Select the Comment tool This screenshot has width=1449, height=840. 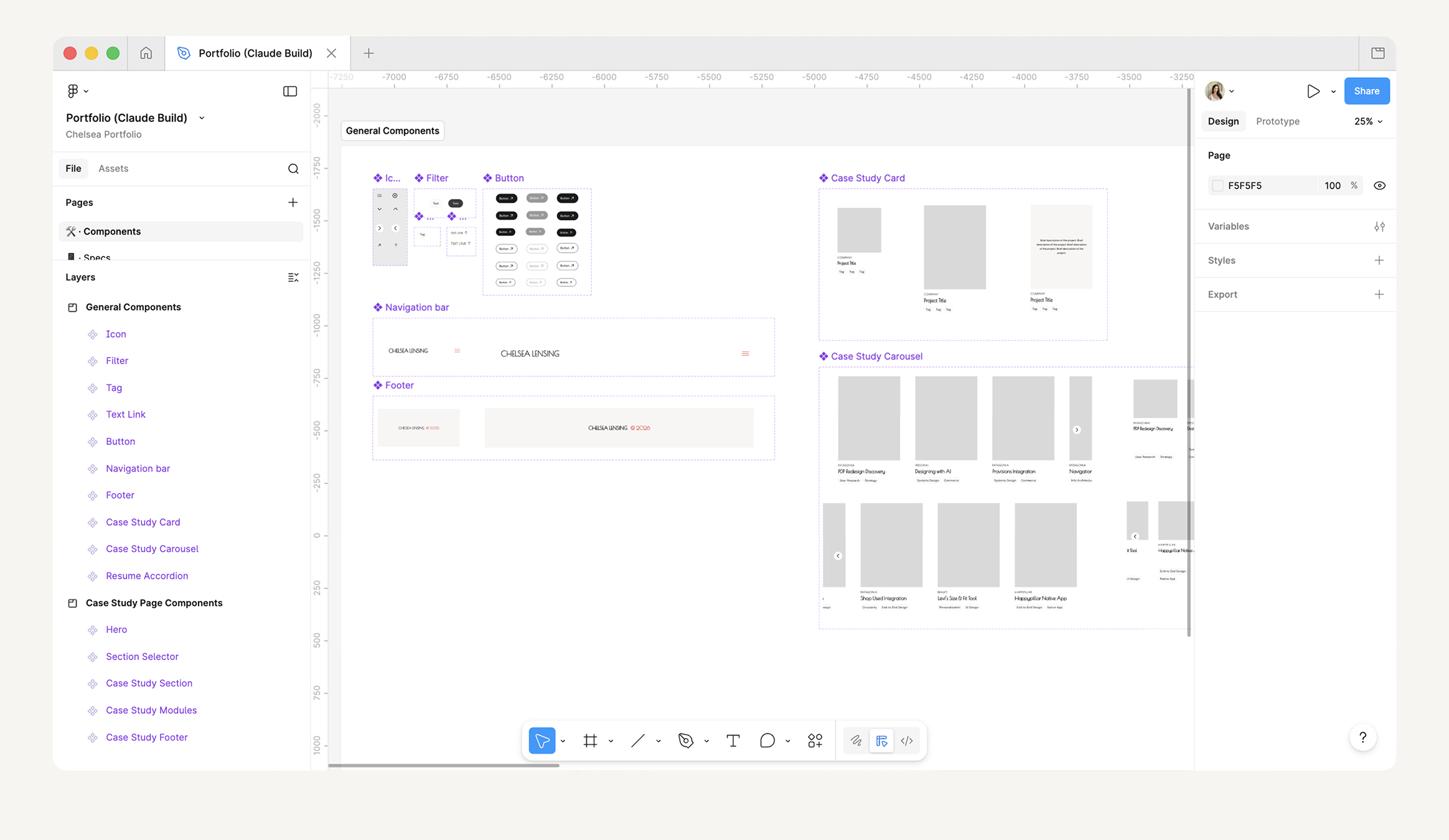pyautogui.click(x=767, y=740)
